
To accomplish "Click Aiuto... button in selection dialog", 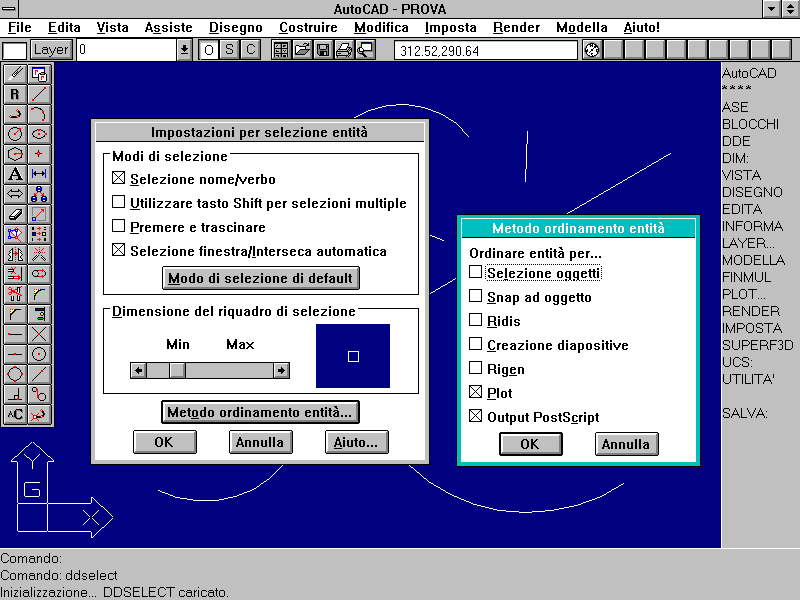I will [x=357, y=442].
